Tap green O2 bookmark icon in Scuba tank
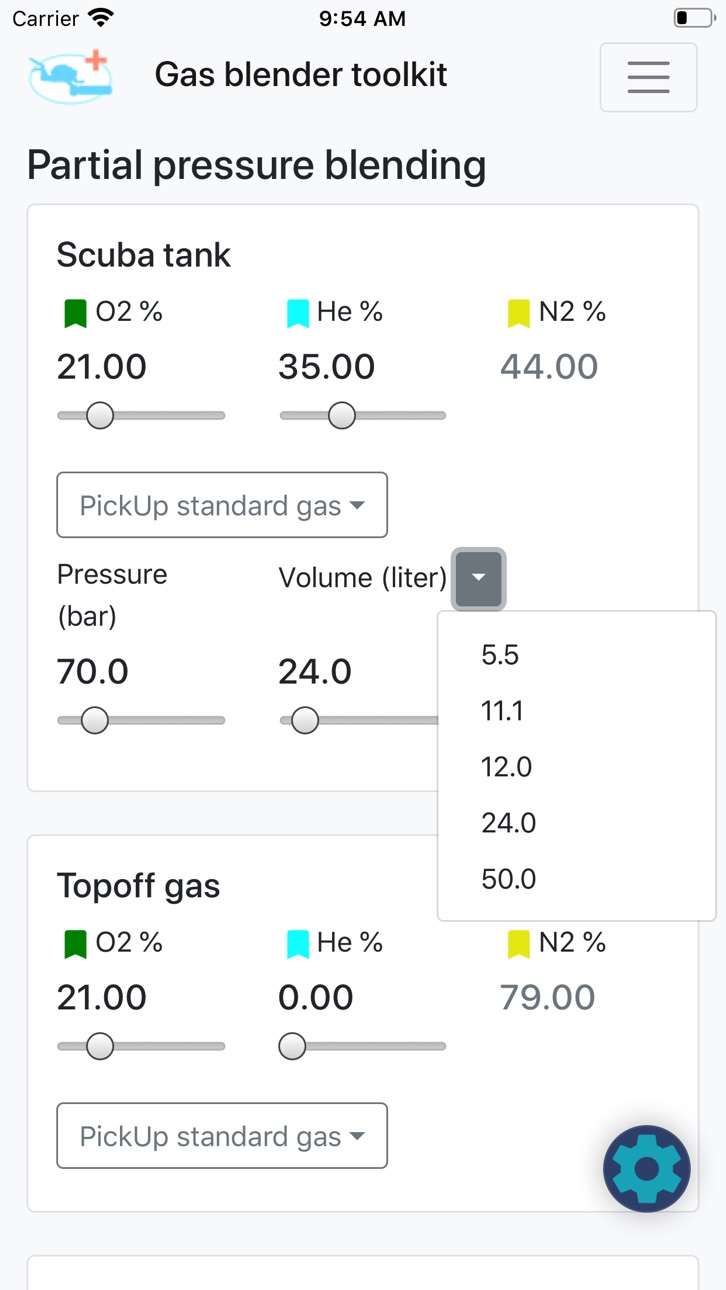726x1290 pixels. point(75,314)
